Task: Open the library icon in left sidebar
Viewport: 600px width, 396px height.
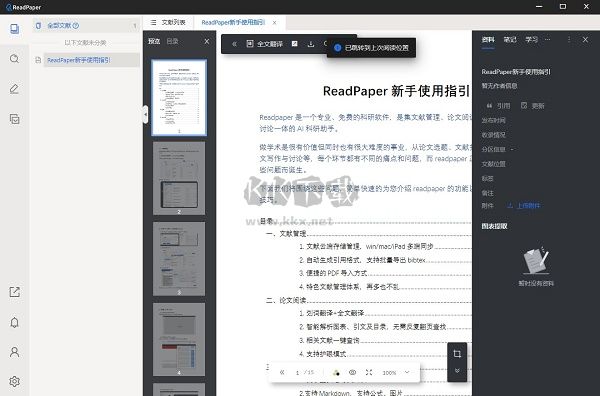Action: [x=15, y=29]
